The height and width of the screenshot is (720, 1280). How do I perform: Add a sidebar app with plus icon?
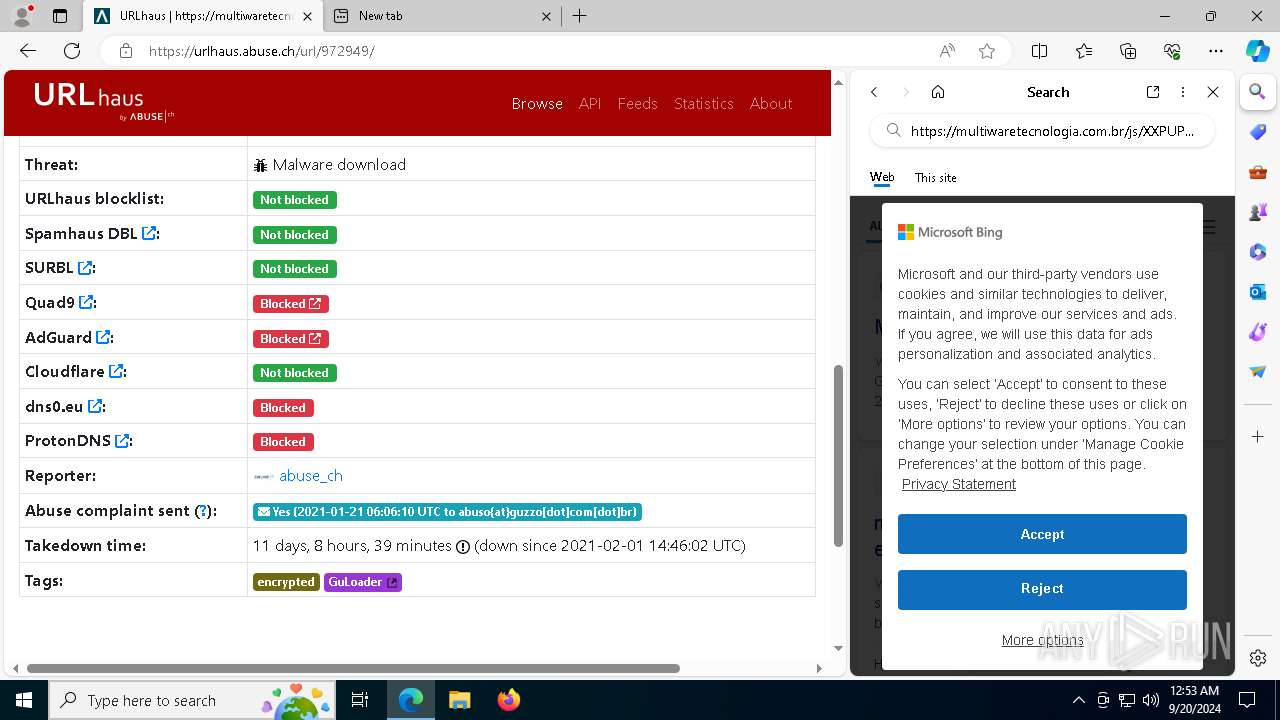pos(1258,437)
